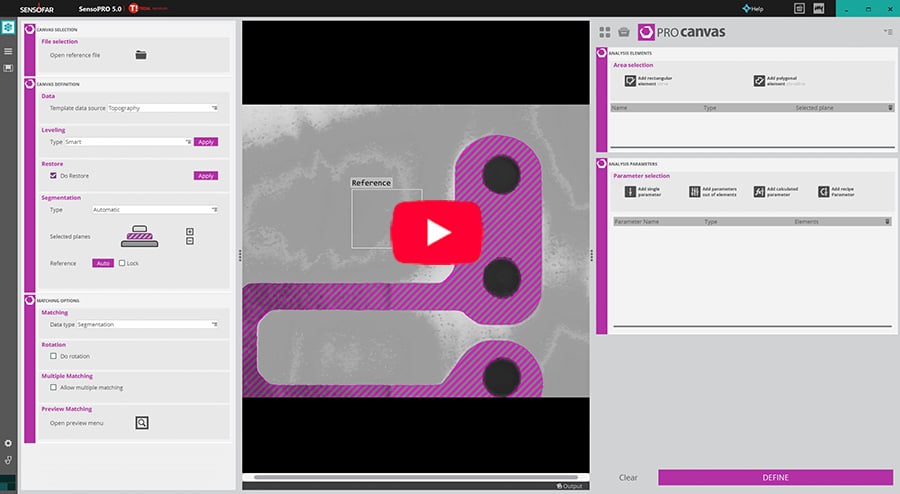Click the DEFINE button
This screenshot has width=900, height=494.
tap(775, 477)
